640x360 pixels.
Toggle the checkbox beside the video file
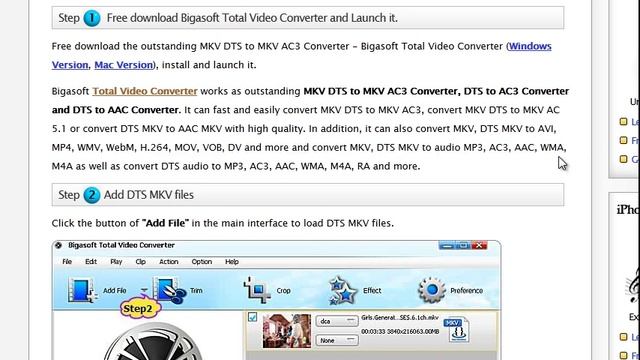click(x=253, y=317)
